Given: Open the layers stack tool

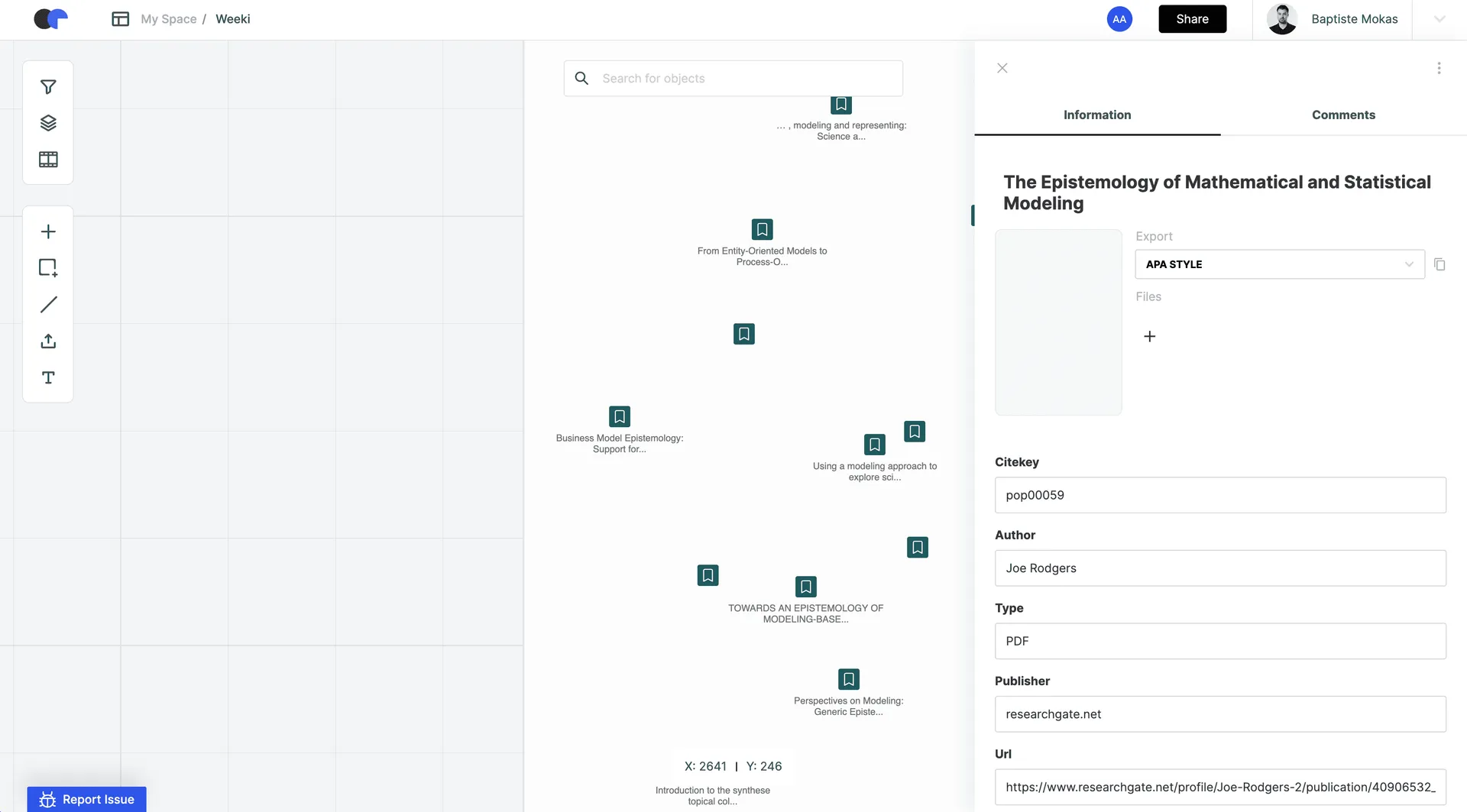Looking at the screenshot, I should 48,123.
